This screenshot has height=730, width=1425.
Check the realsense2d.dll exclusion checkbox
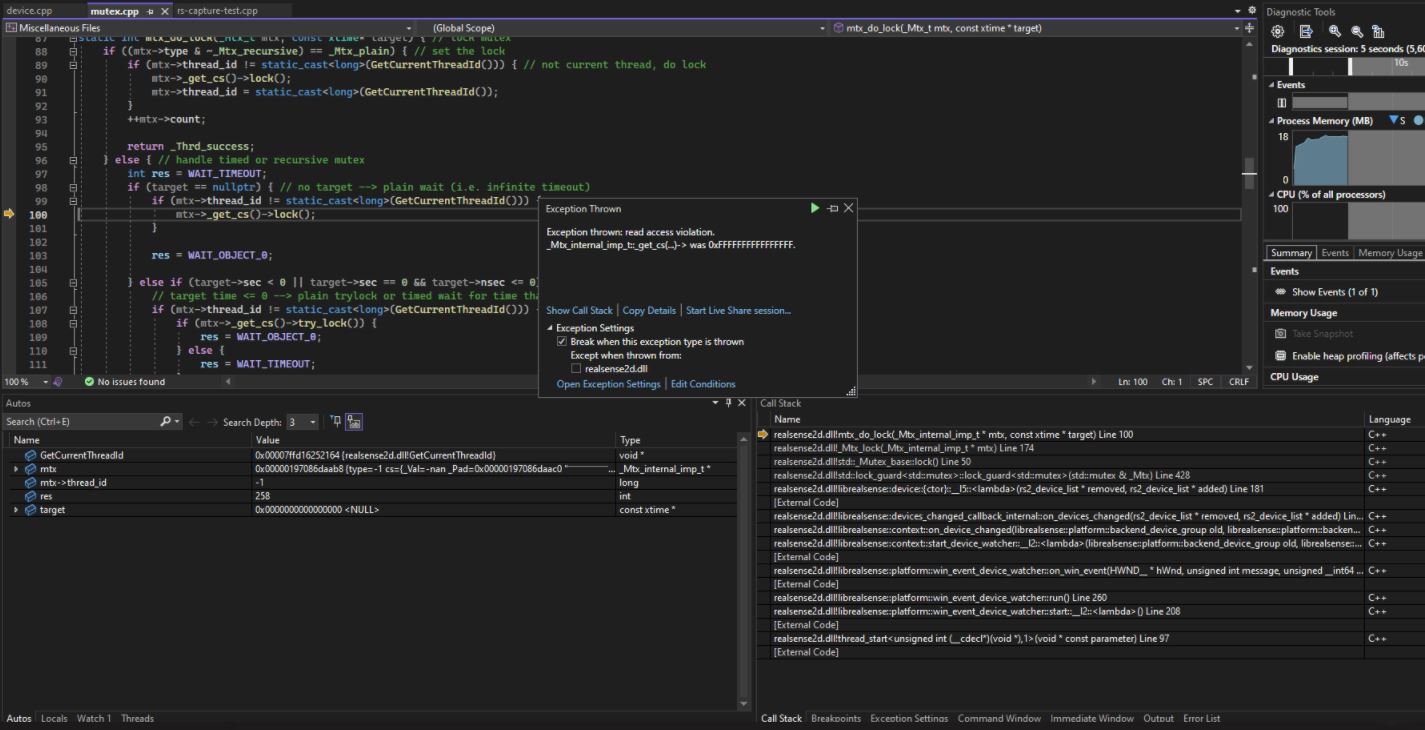pyautogui.click(x=575, y=367)
